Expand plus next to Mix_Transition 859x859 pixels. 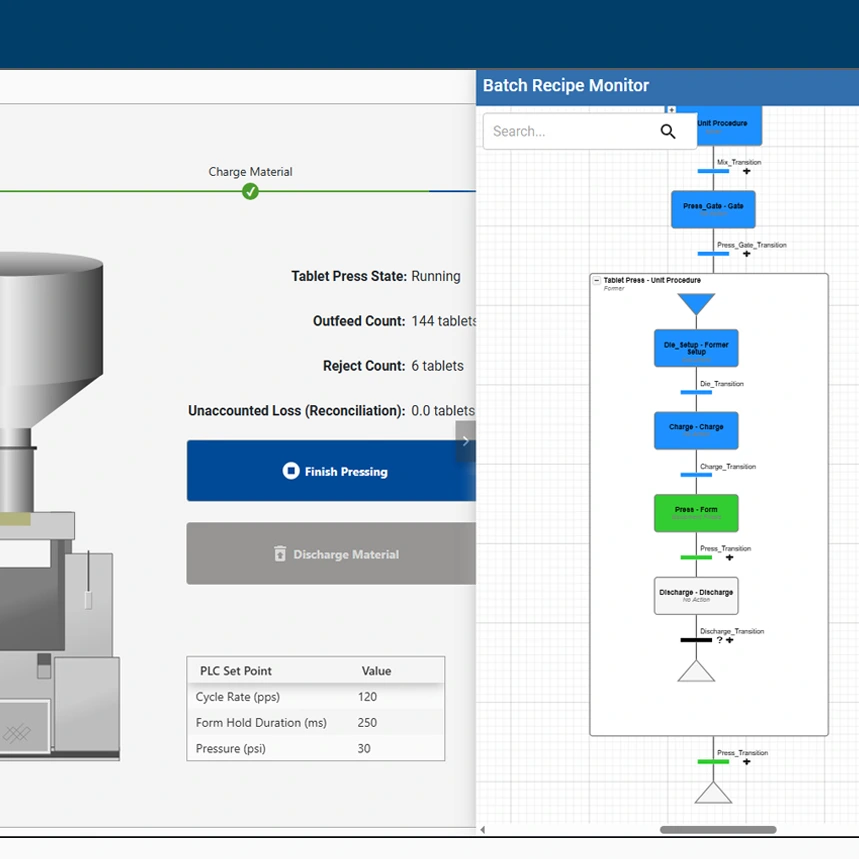[746, 171]
